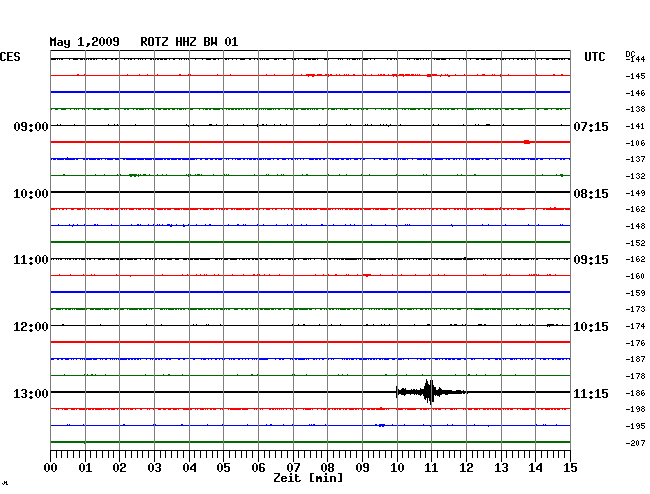This screenshot has width=650, height=494.
Task: Click the x-axis tick label 05
Action: click(x=223, y=468)
